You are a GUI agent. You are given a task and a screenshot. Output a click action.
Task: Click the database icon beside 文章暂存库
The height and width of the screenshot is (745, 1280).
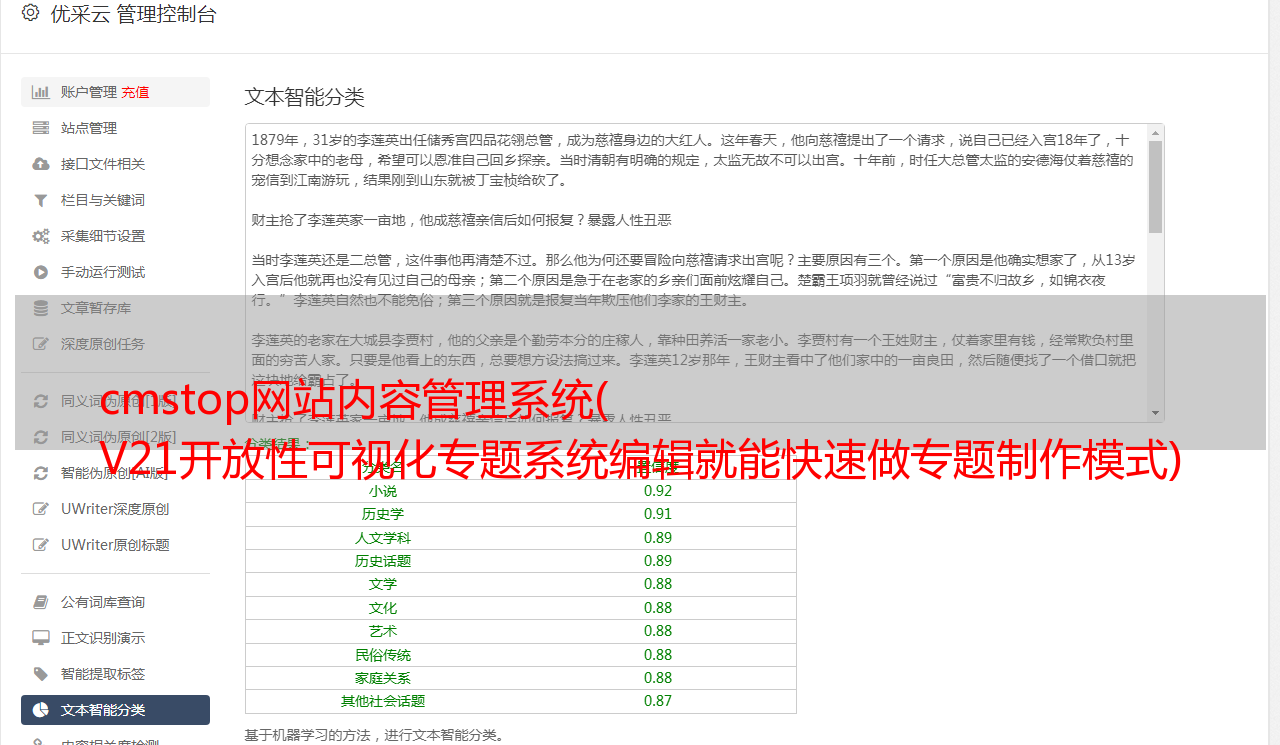tap(41, 308)
